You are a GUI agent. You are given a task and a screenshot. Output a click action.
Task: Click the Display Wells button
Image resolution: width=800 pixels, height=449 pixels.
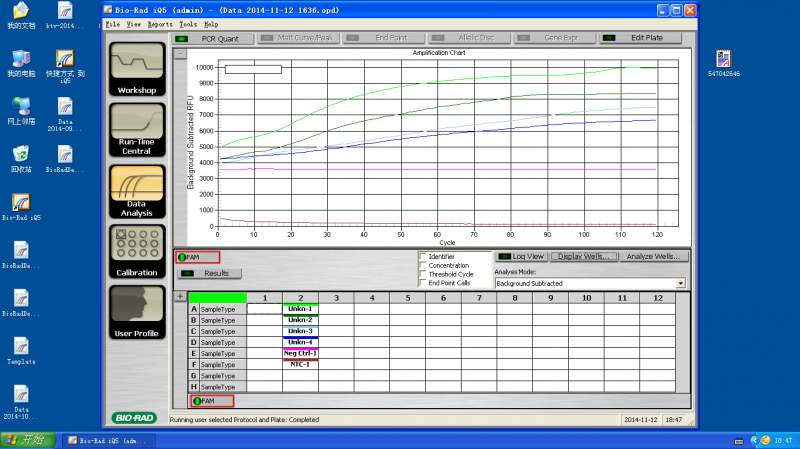tap(585, 257)
